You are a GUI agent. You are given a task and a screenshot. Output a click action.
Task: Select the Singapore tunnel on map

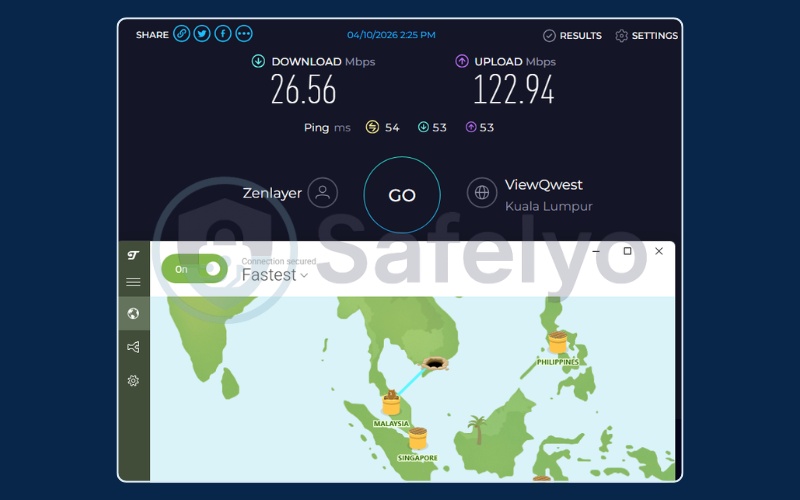pyautogui.click(x=418, y=438)
